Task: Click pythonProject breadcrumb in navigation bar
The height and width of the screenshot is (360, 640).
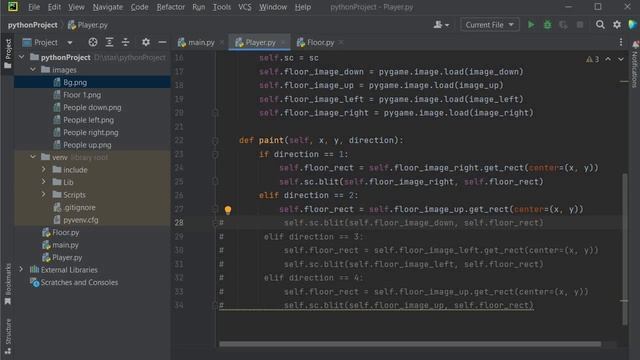Action: 33,25
